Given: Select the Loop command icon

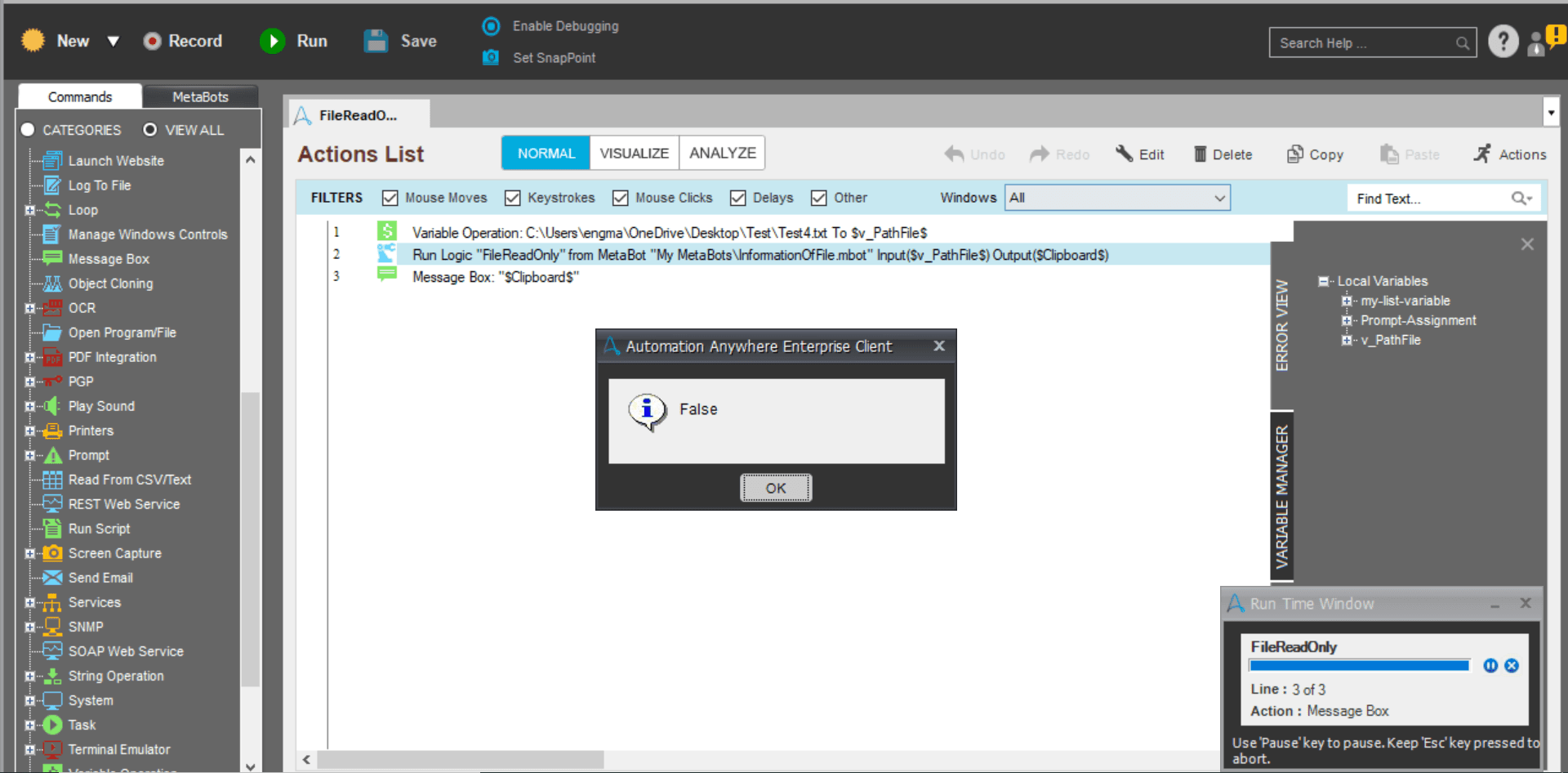Looking at the screenshot, I should (x=52, y=210).
